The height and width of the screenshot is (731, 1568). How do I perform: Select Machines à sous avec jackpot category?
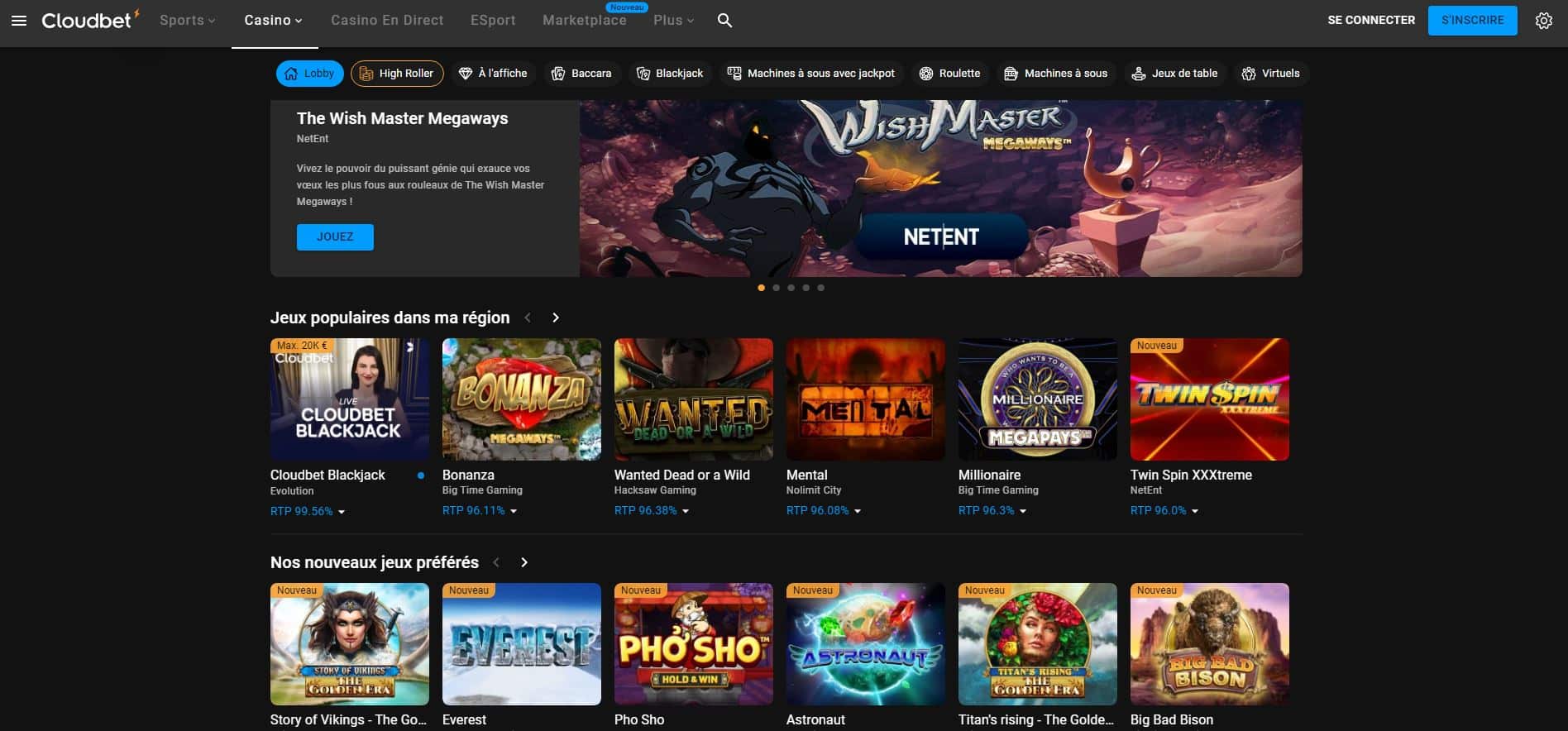811,74
